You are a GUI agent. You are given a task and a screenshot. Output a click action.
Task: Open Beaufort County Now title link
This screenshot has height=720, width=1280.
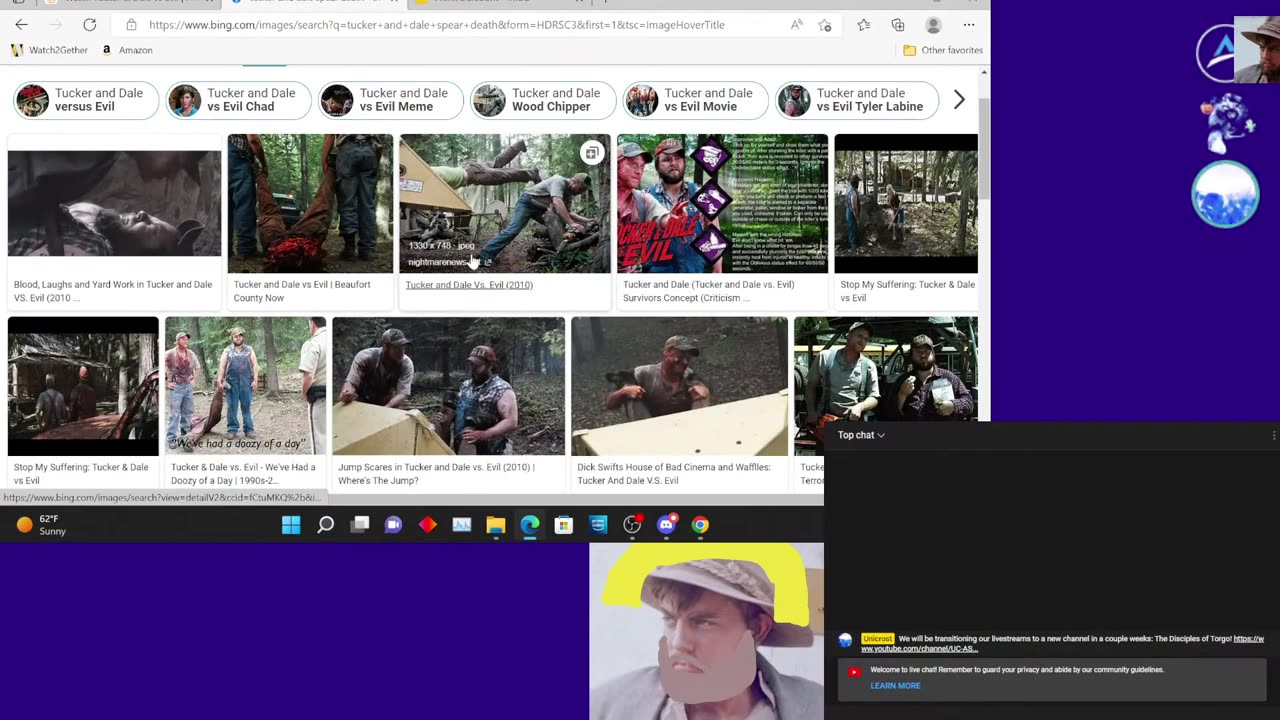coord(302,291)
